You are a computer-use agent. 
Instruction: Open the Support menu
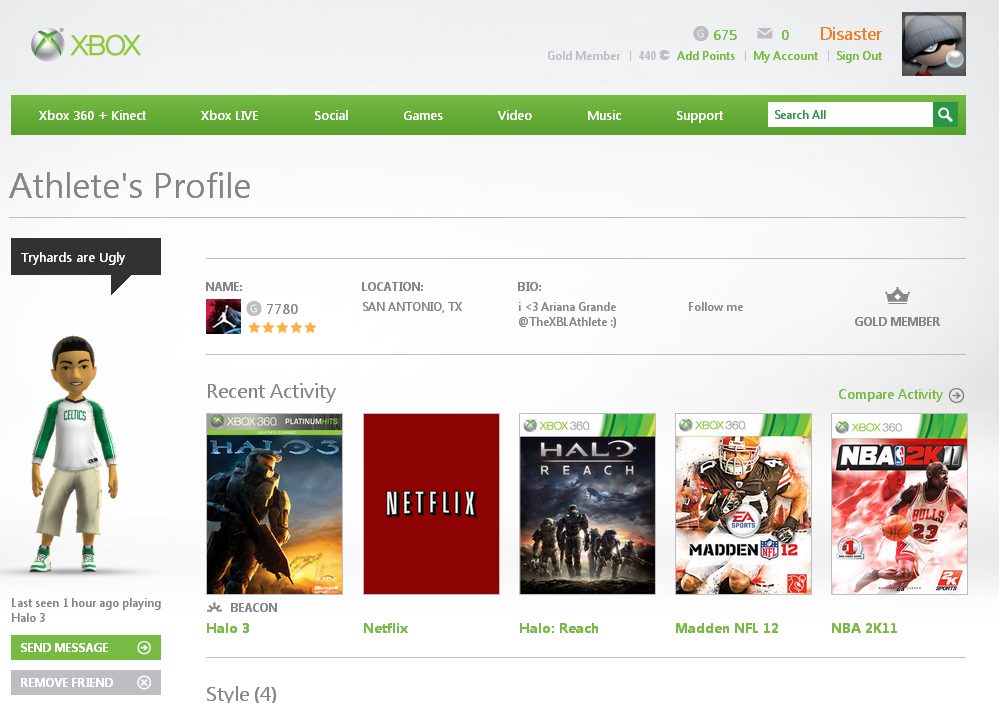point(700,115)
